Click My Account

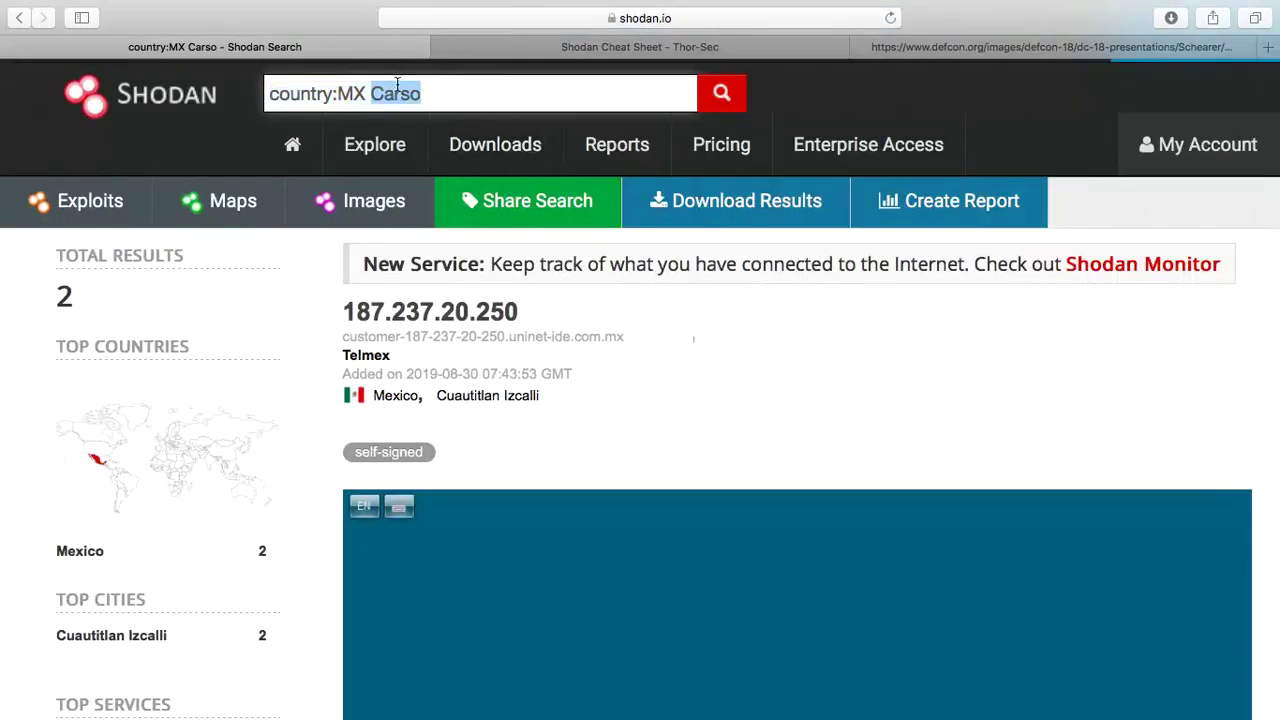(1198, 144)
